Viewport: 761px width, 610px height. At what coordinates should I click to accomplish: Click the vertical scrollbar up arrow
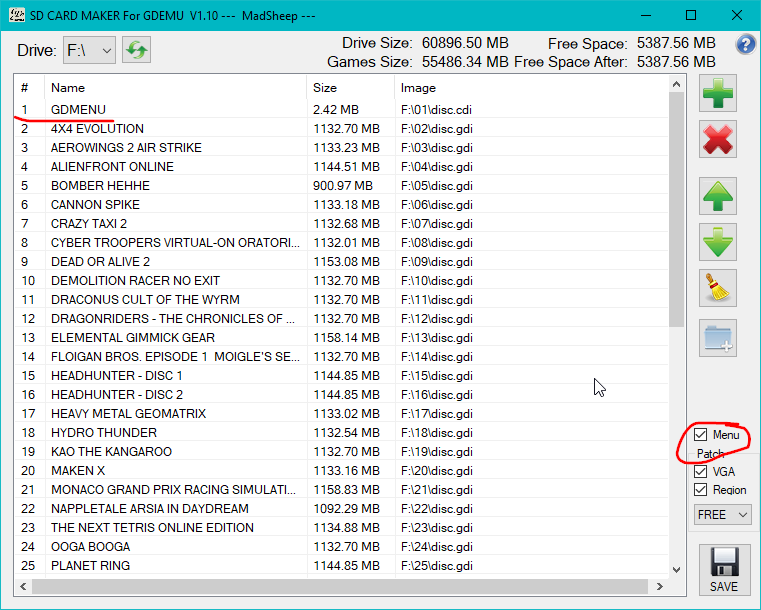pos(676,84)
